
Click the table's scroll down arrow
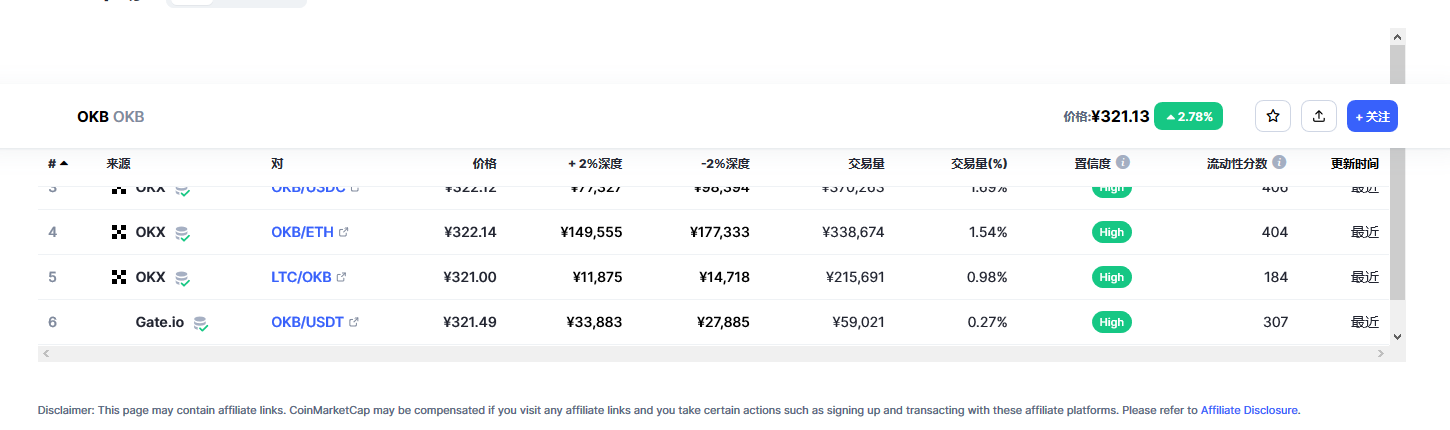tap(1397, 338)
